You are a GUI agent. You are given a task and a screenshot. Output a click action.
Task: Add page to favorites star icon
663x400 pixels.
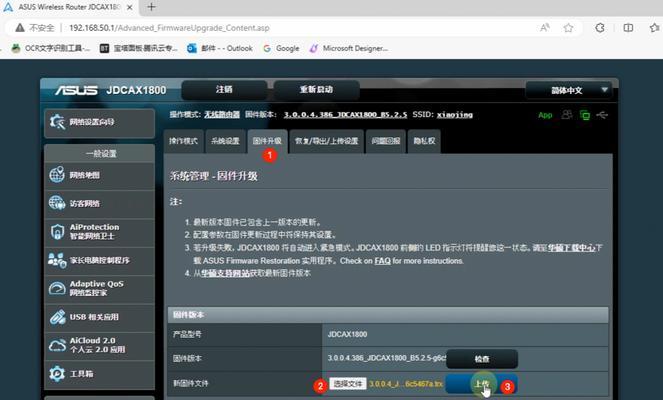(x=568, y=28)
